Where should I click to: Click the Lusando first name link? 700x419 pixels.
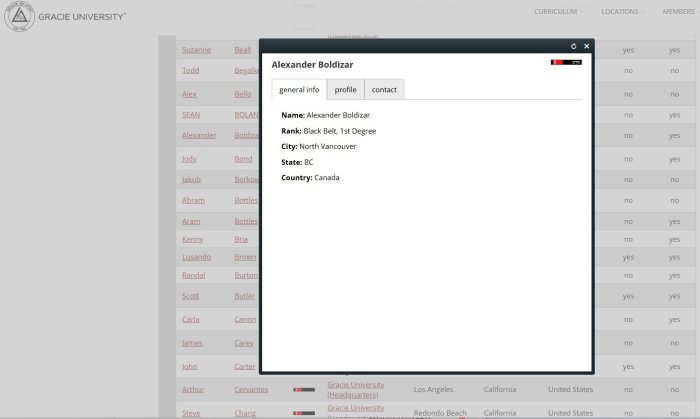(196, 257)
